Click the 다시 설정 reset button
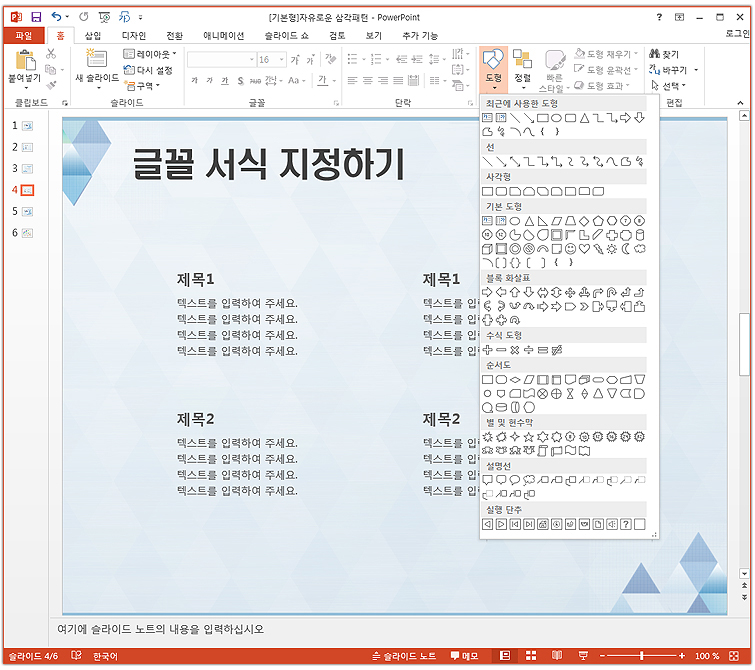Image resolution: width=755 pixels, height=670 pixels. tap(148, 70)
